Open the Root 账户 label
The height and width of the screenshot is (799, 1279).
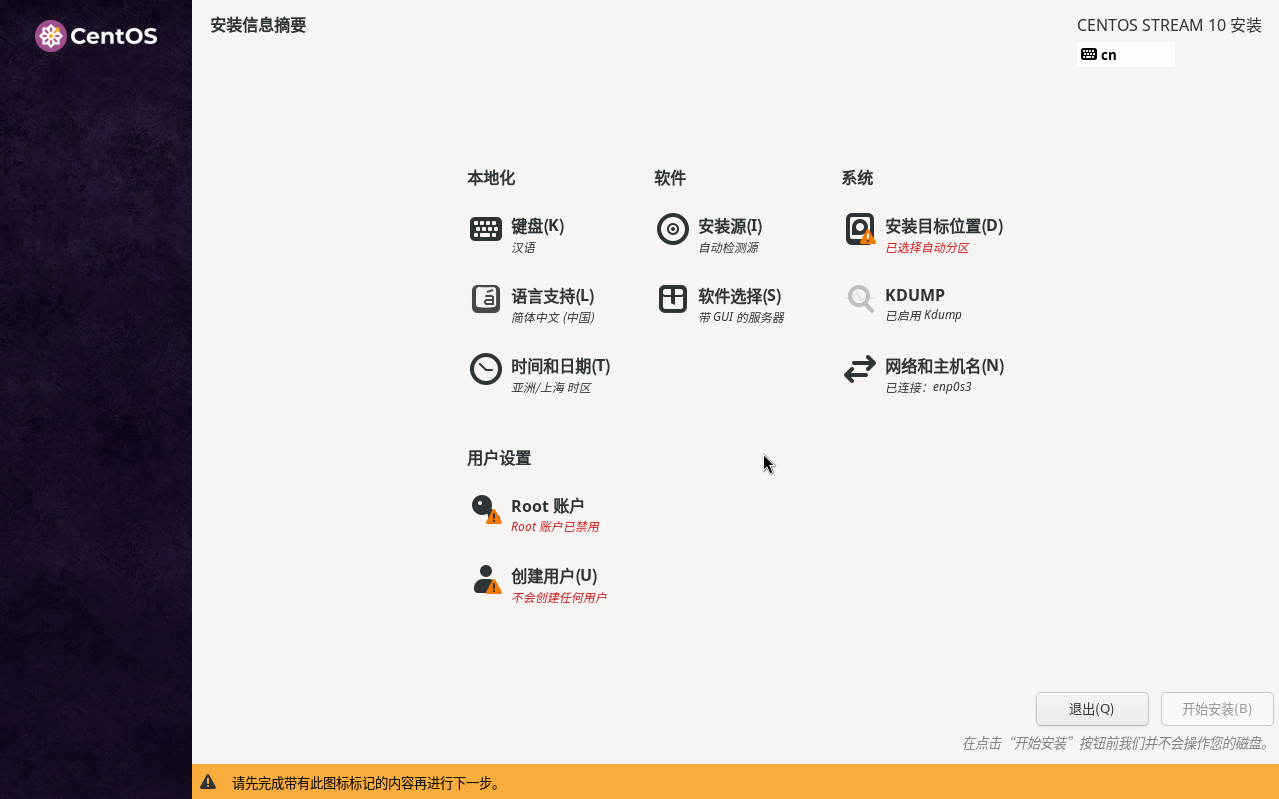(548, 506)
